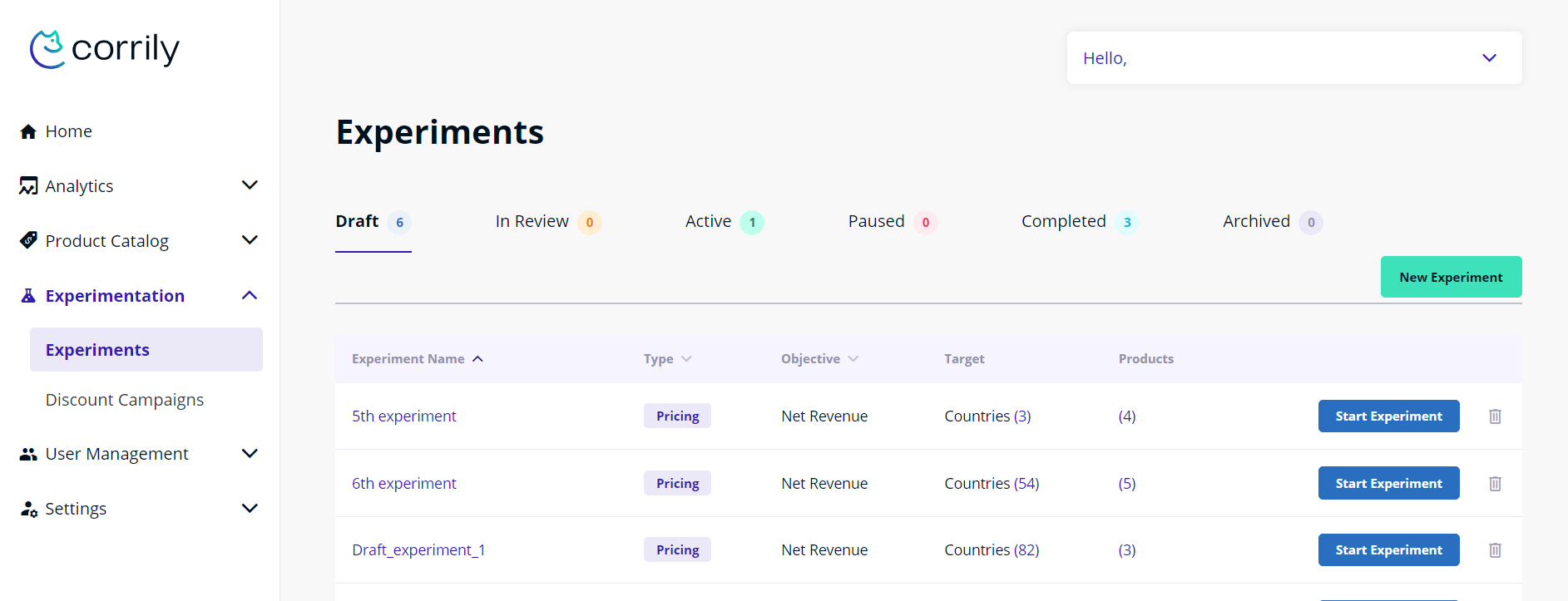Viewport: 1568px width, 601px height.
Task: Switch to the Draft tab
Action: (373, 222)
